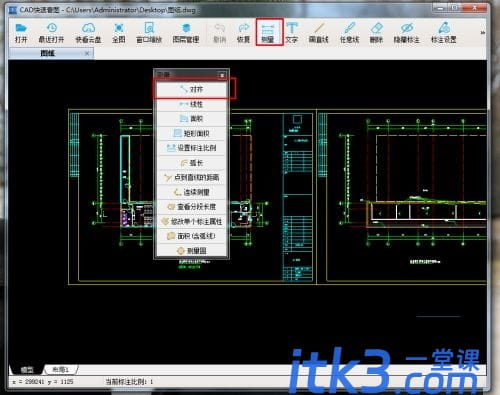500x395 pixels.
Task: Close the measure popup panel
Action: coord(222,75)
